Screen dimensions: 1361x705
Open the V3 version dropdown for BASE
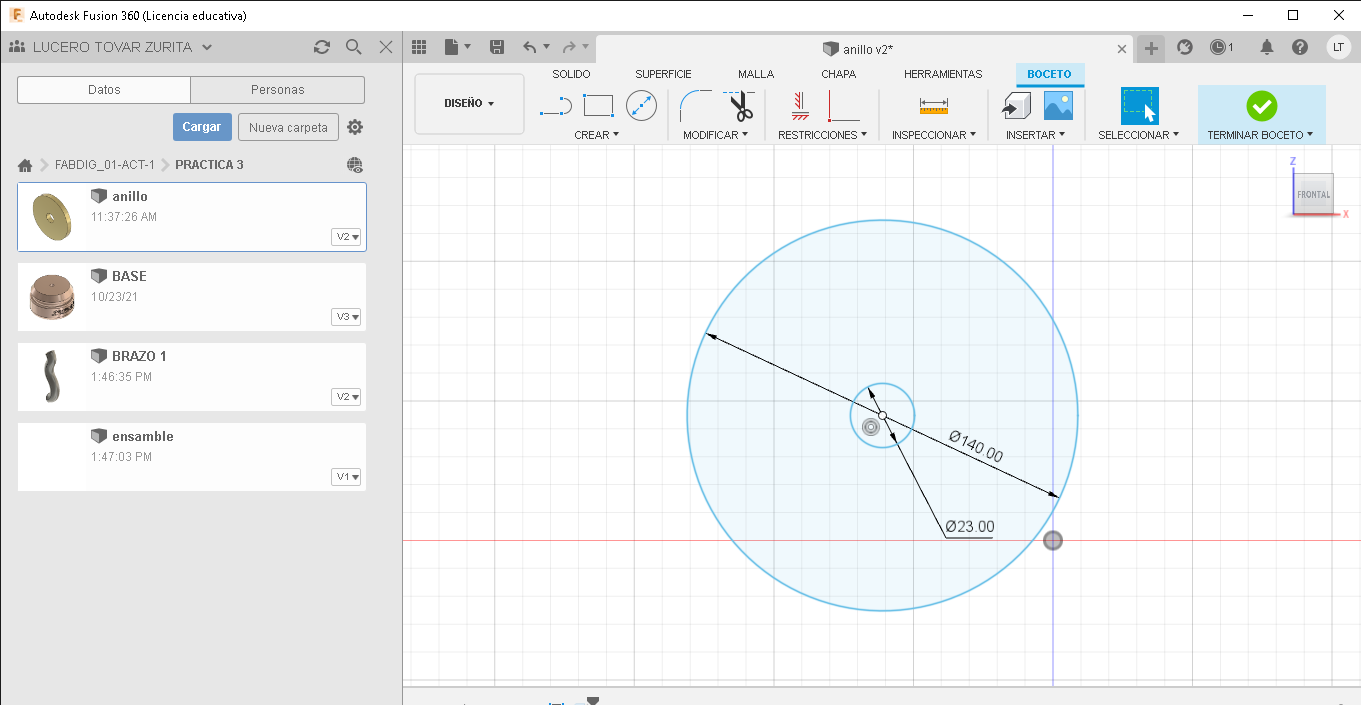(x=347, y=317)
